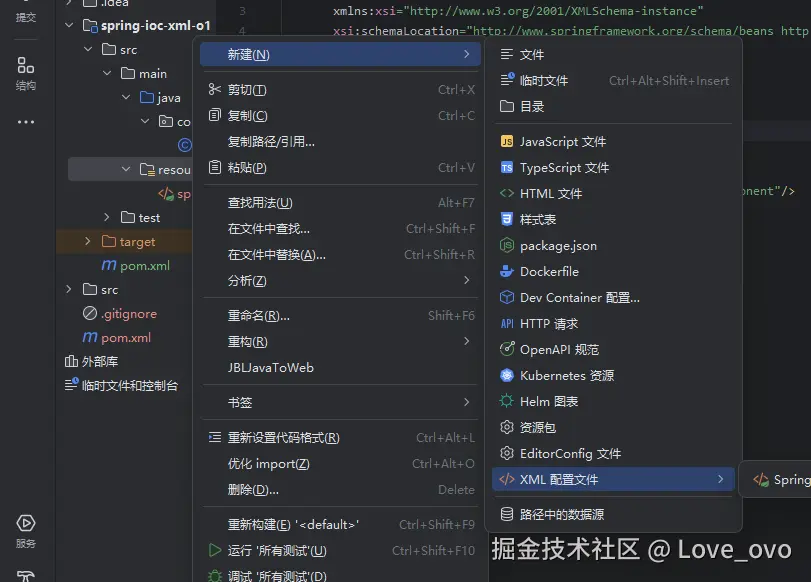Viewport: 811px width, 582px height.
Task: Expand the test folder chevron
Action: tap(107, 217)
